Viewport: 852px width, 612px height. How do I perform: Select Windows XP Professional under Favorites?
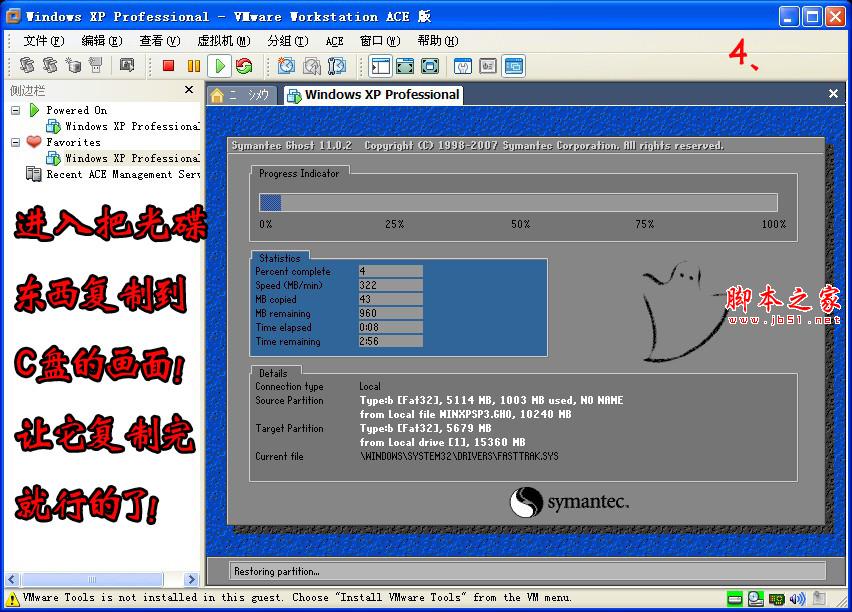123,158
